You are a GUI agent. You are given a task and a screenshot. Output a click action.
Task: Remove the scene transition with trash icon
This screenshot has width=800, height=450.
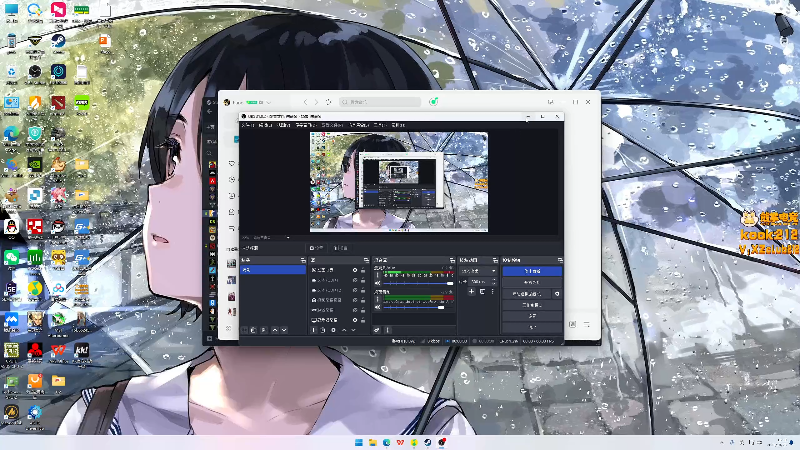pyautogui.click(x=482, y=291)
